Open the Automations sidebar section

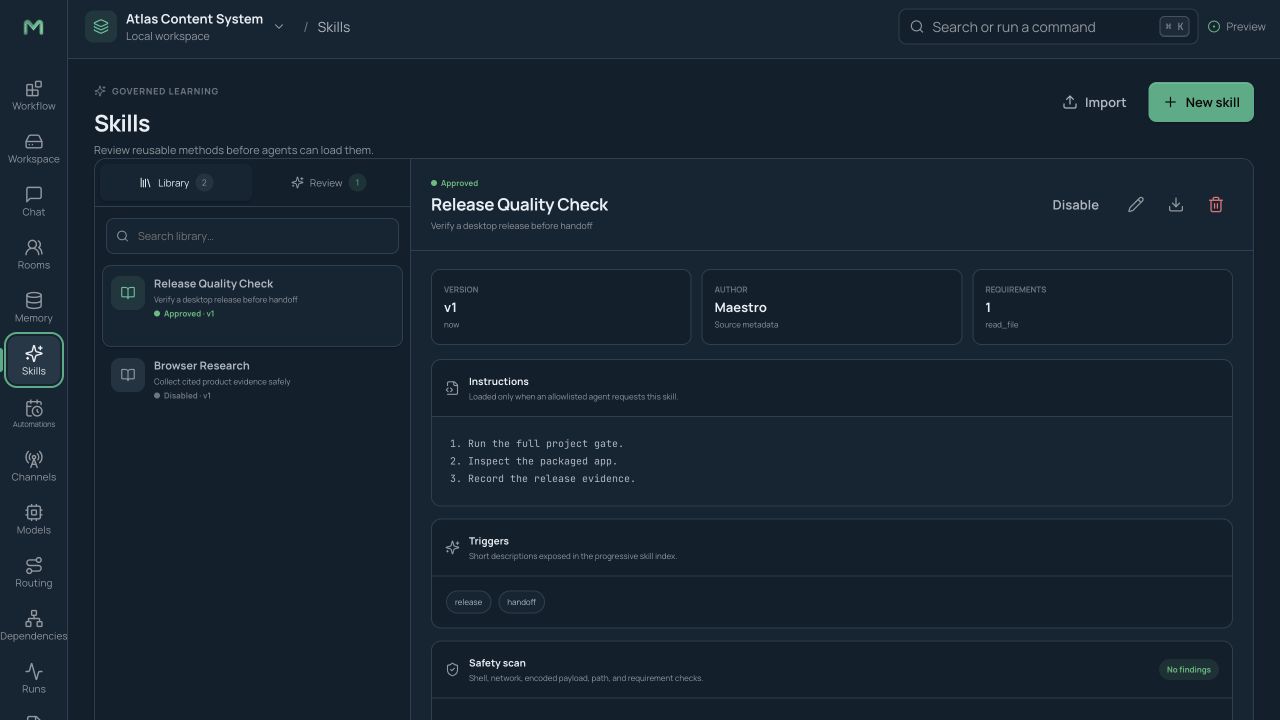(33, 414)
